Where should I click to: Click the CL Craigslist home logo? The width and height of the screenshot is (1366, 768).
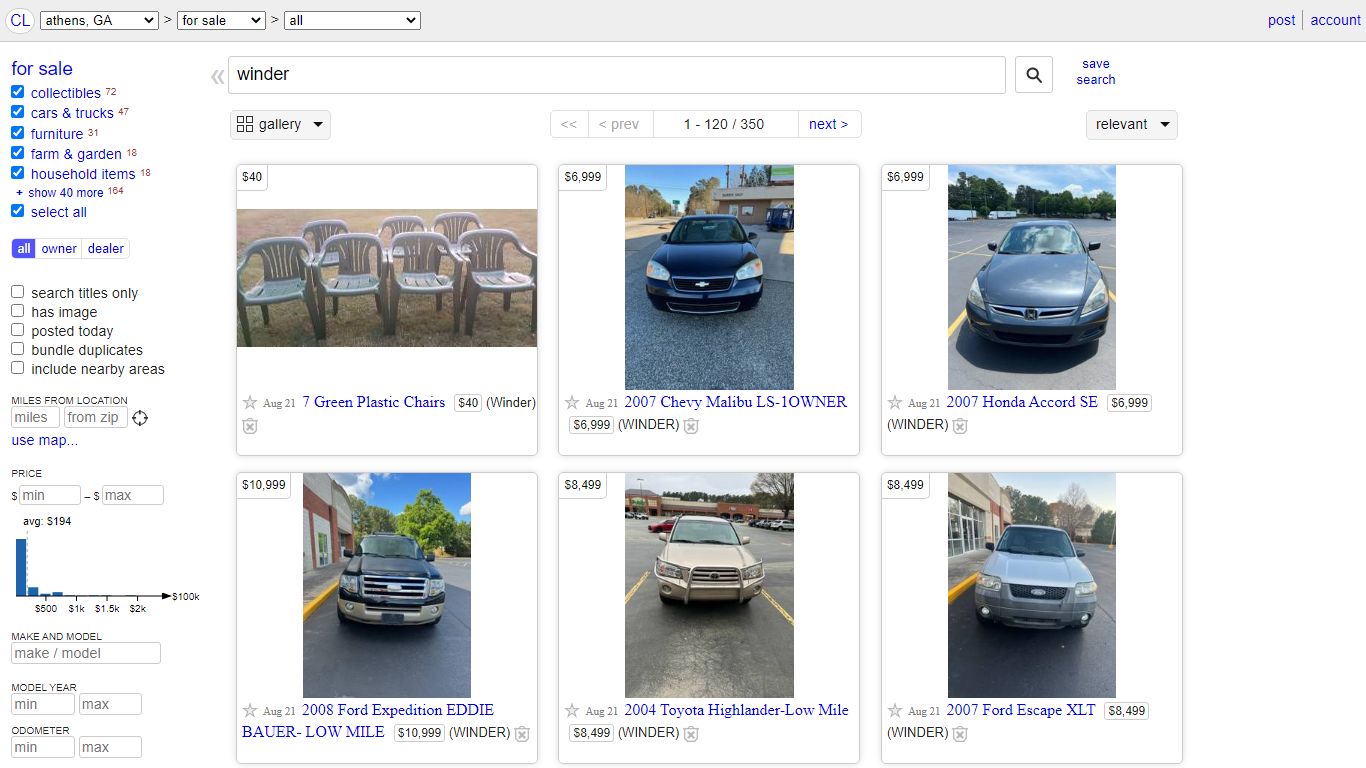(x=20, y=20)
